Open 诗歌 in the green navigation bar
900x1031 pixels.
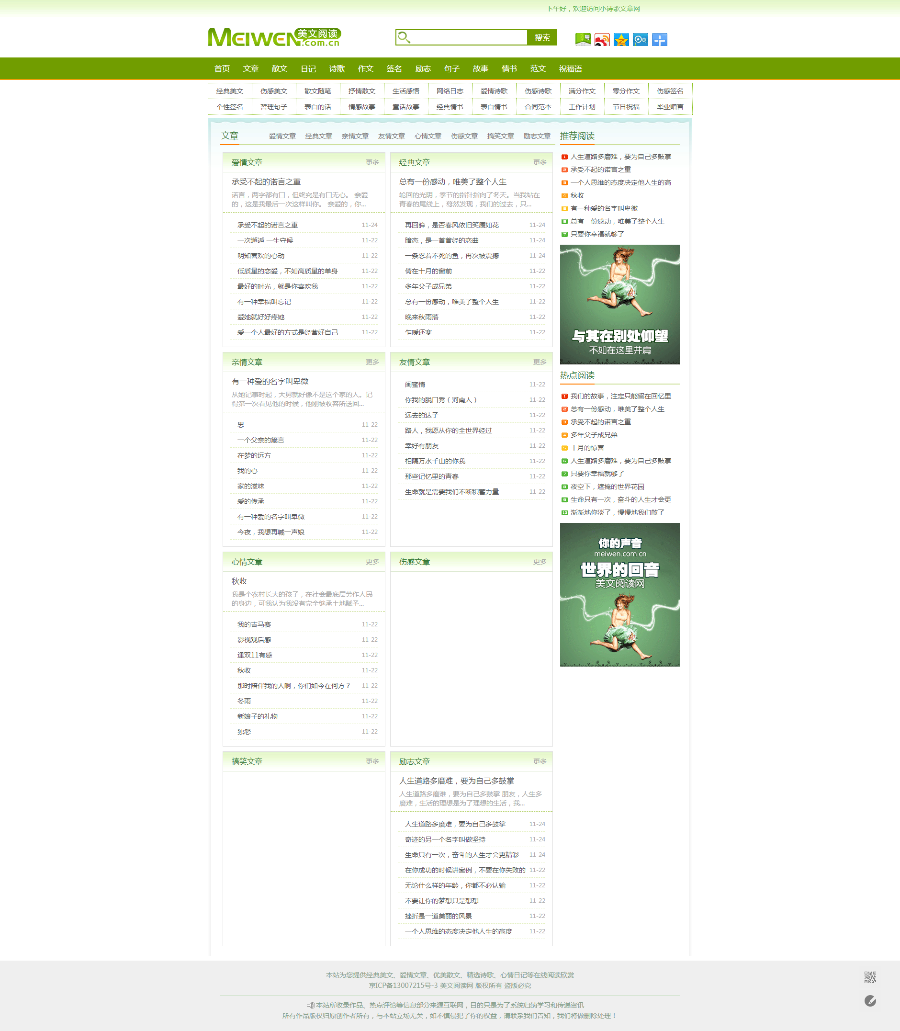337,68
